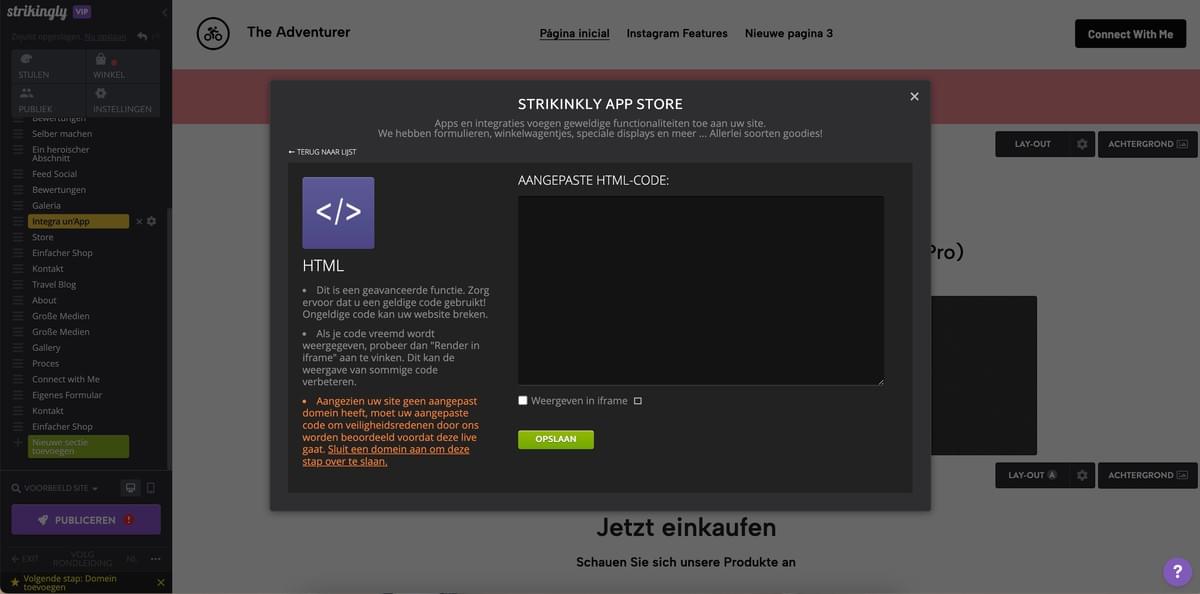Expand the three-dot more options menu
Image resolution: width=1200 pixels, height=594 pixels.
click(x=155, y=559)
